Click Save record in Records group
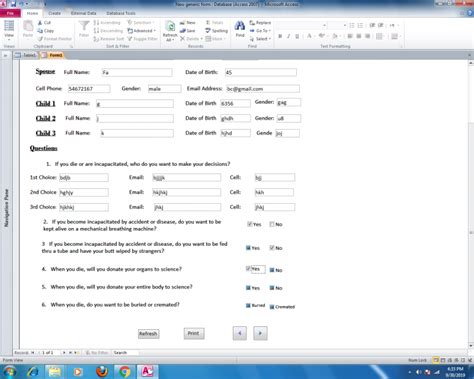 tap(188, 31)
